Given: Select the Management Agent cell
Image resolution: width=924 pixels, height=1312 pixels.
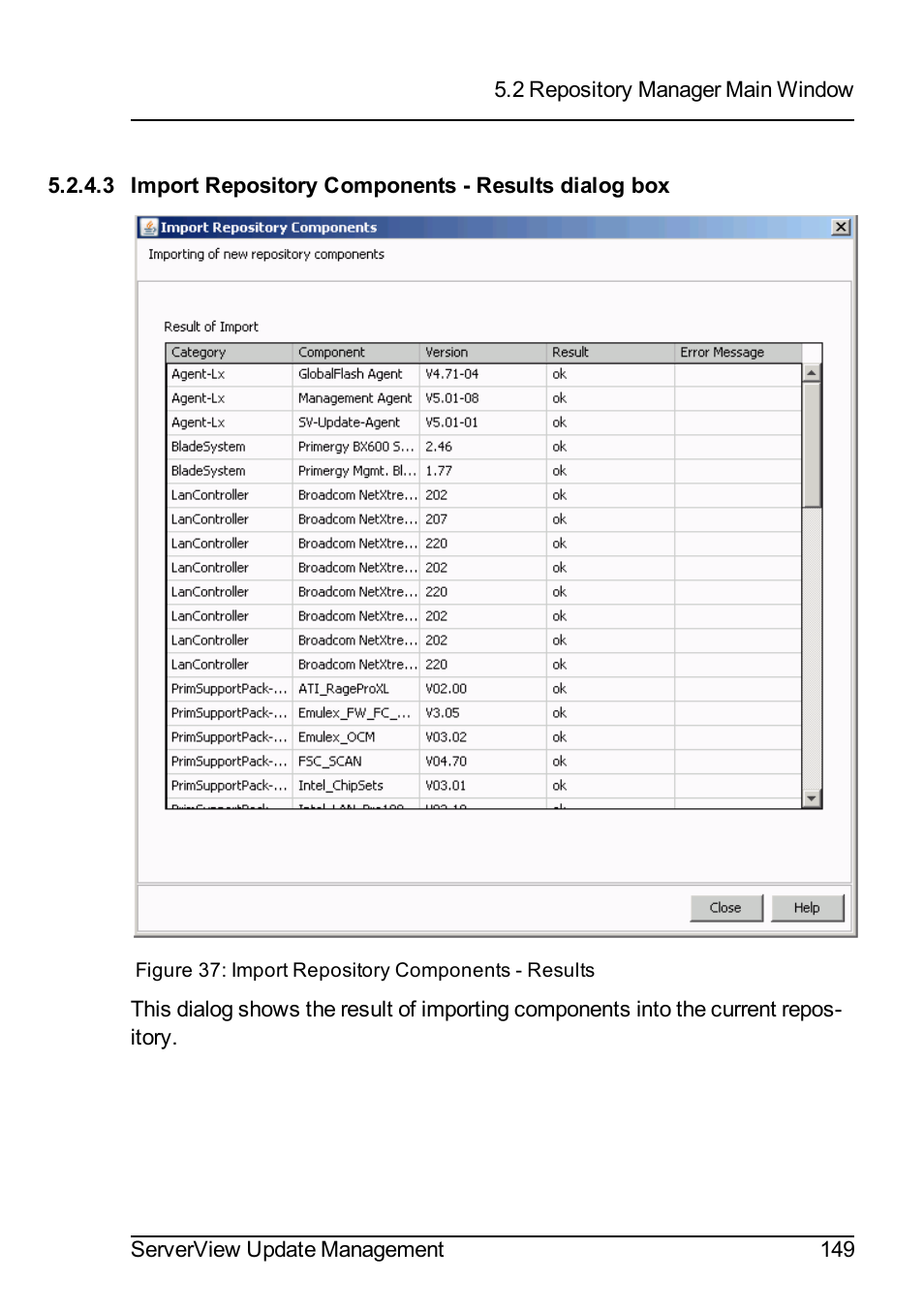Looking at the screenshot, I should pyautogui.click(x=356, y=398).
